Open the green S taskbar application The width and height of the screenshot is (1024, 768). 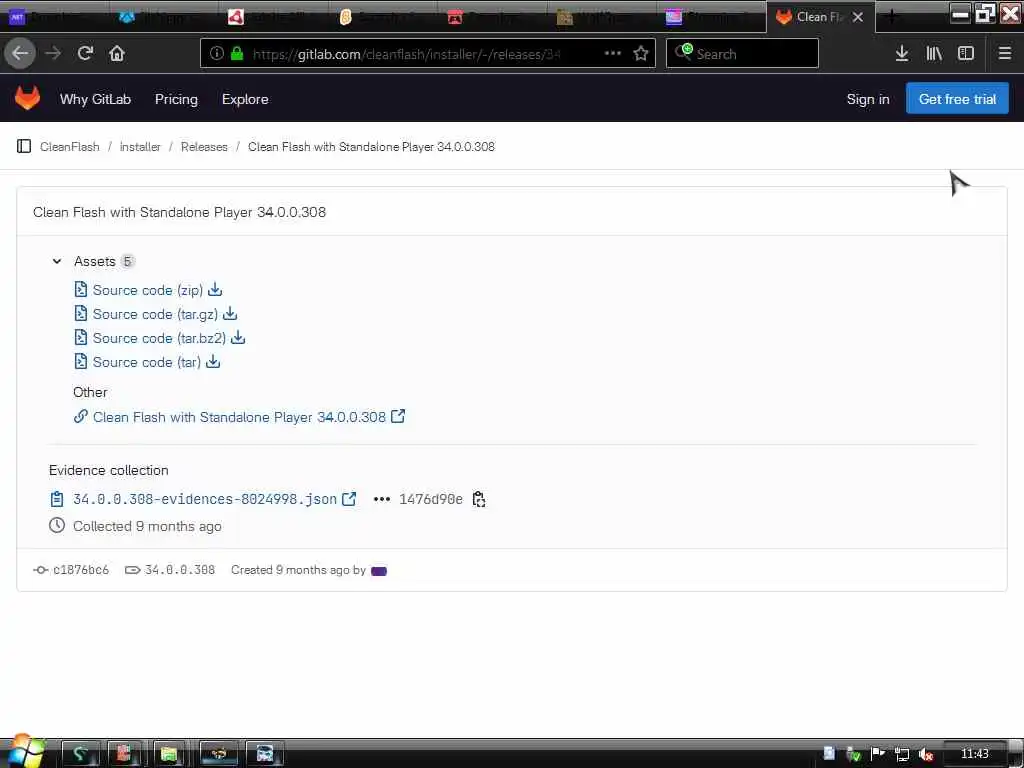click(80, 754)
